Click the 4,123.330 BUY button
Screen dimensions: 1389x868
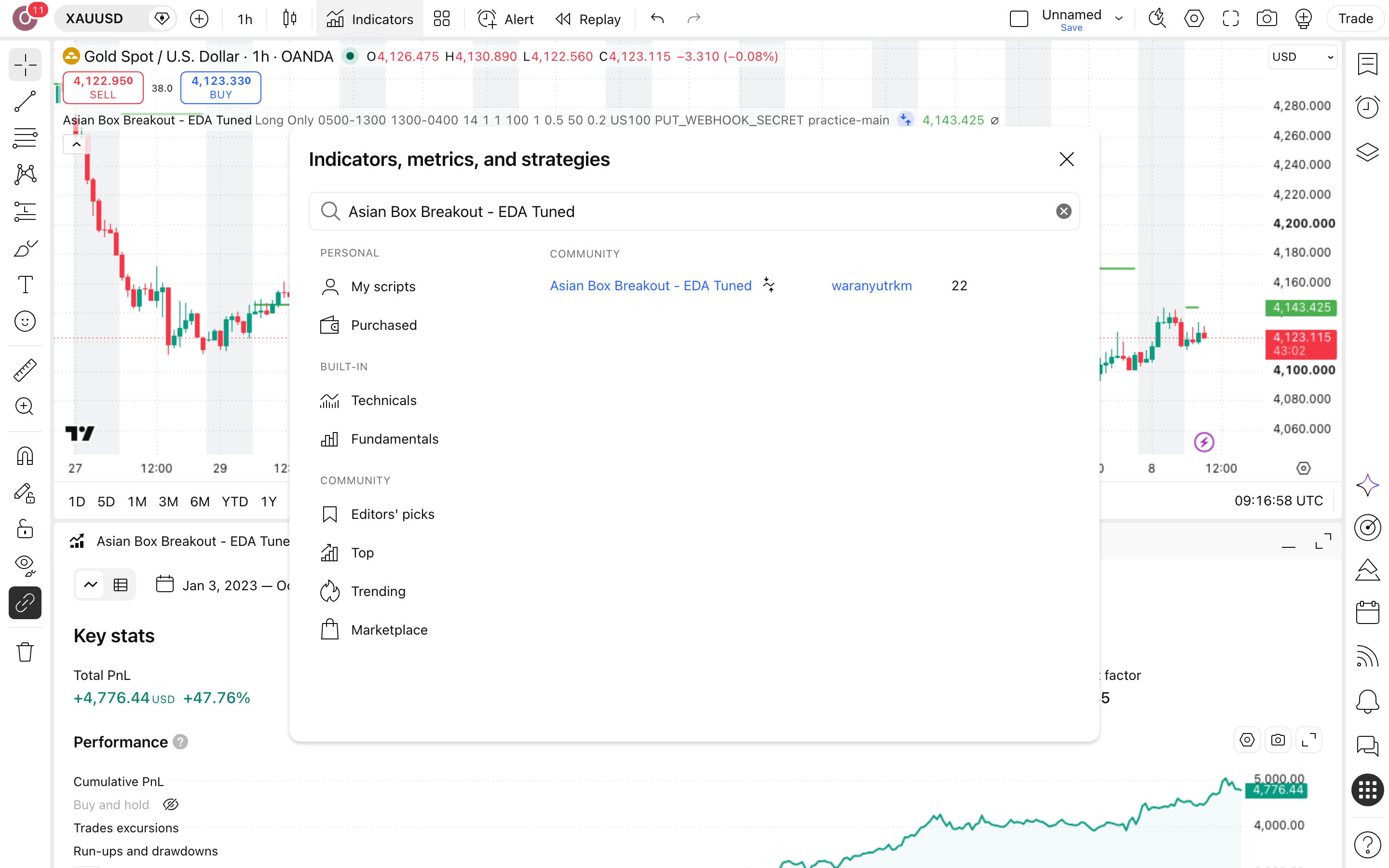221,87
